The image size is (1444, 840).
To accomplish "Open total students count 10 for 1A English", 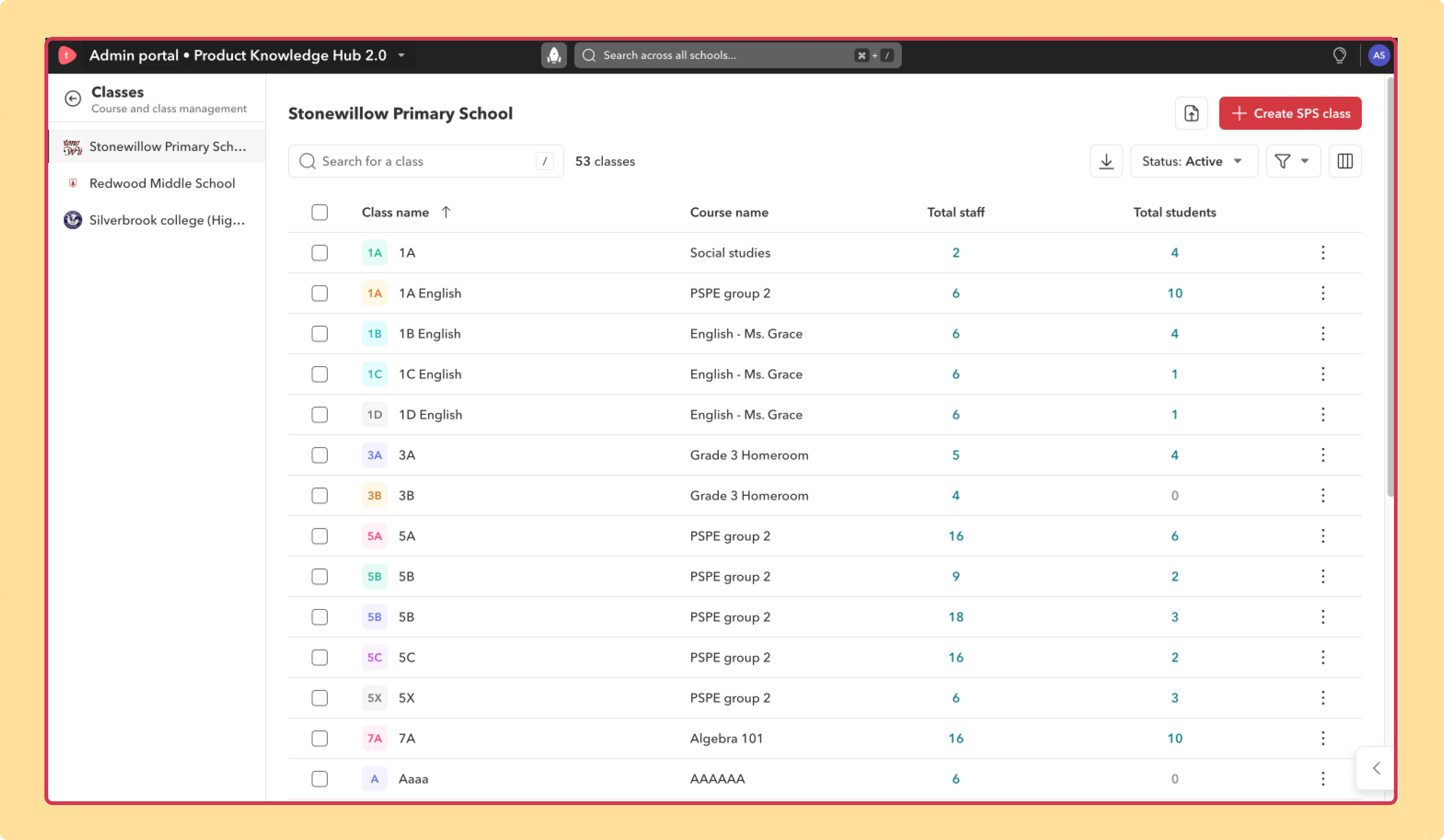I will (x=1174, y=293).
